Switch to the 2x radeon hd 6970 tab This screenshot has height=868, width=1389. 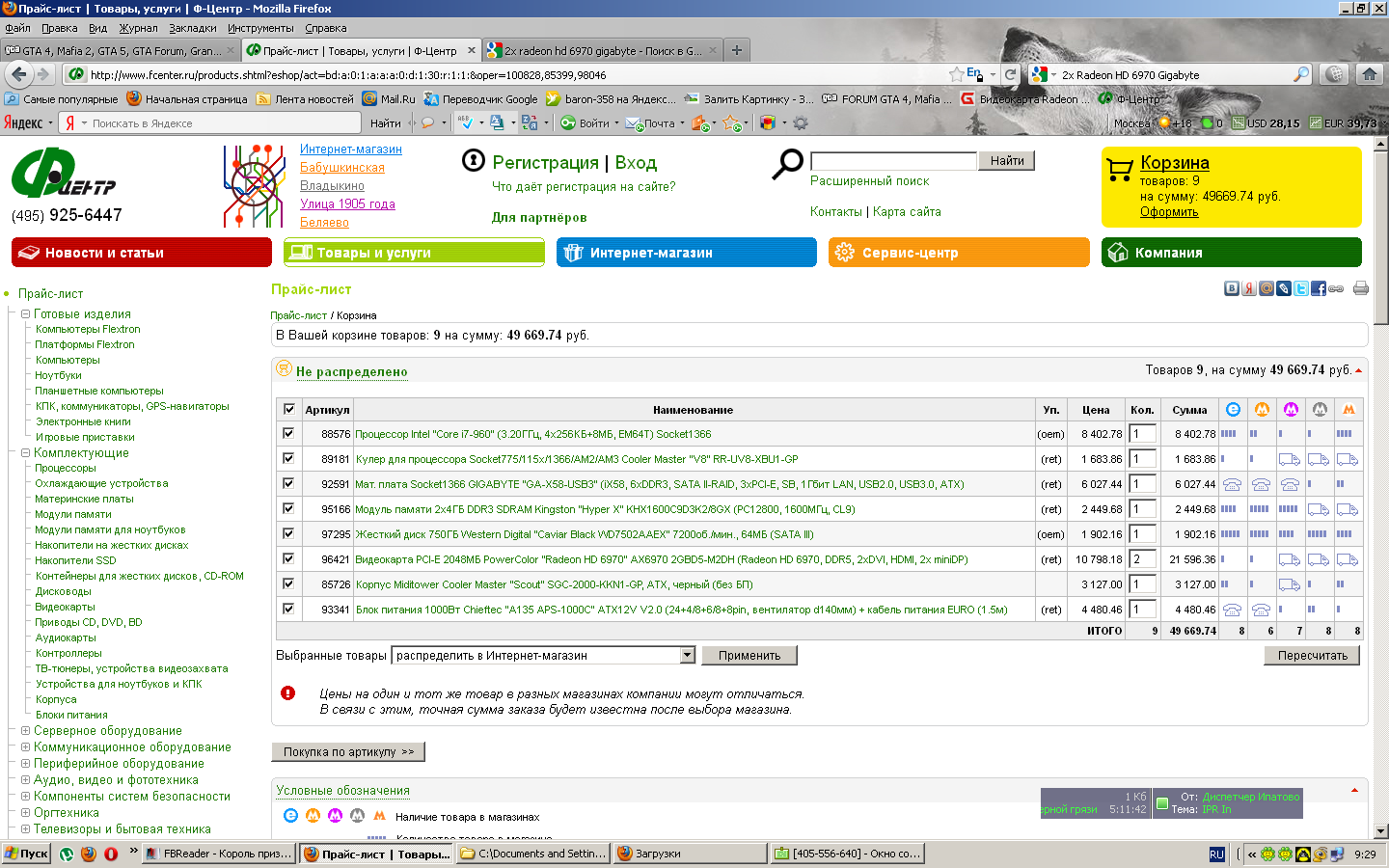[x=603, y=50]
